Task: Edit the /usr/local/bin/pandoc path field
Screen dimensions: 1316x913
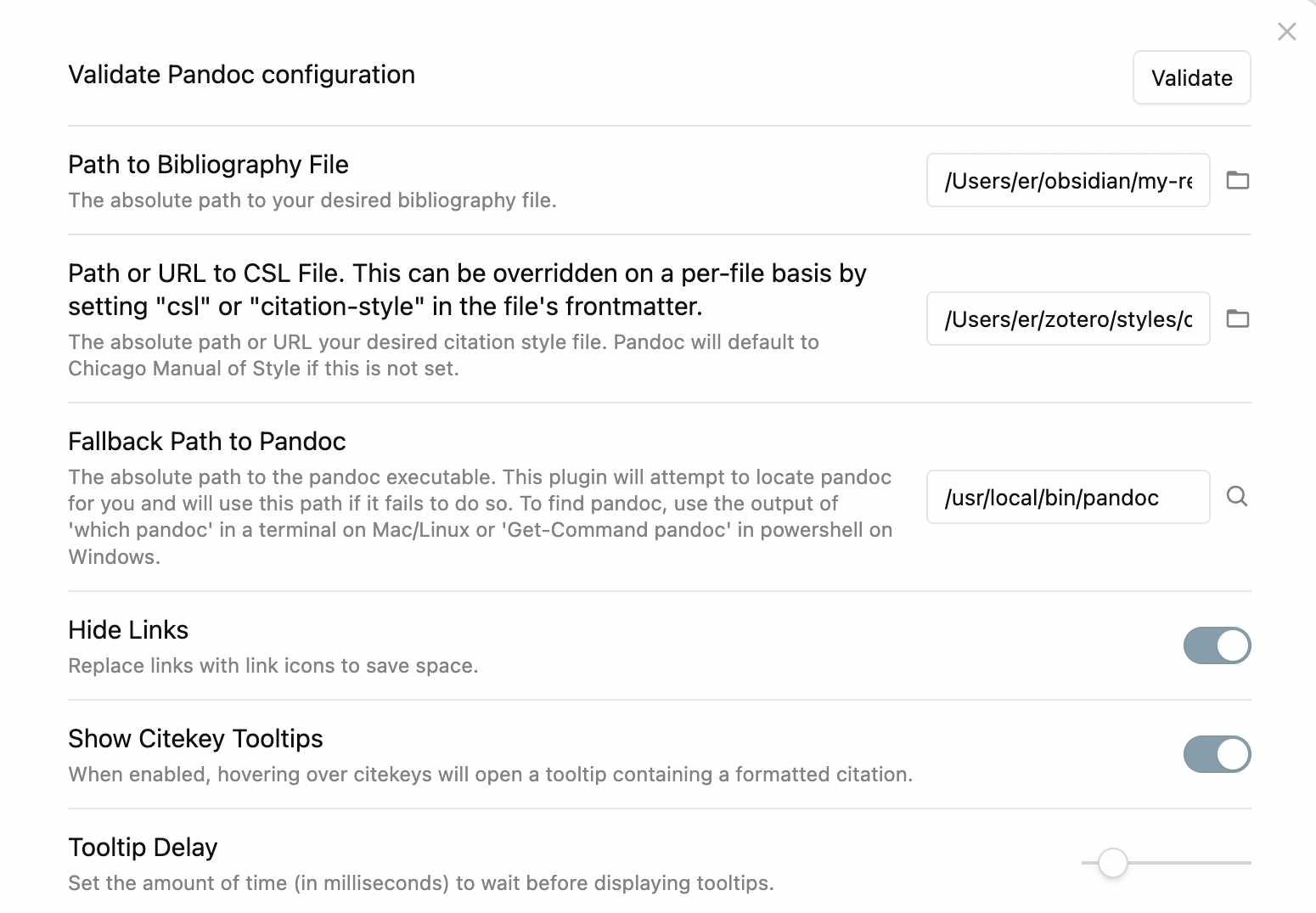Action: (x=1068, y=497)
